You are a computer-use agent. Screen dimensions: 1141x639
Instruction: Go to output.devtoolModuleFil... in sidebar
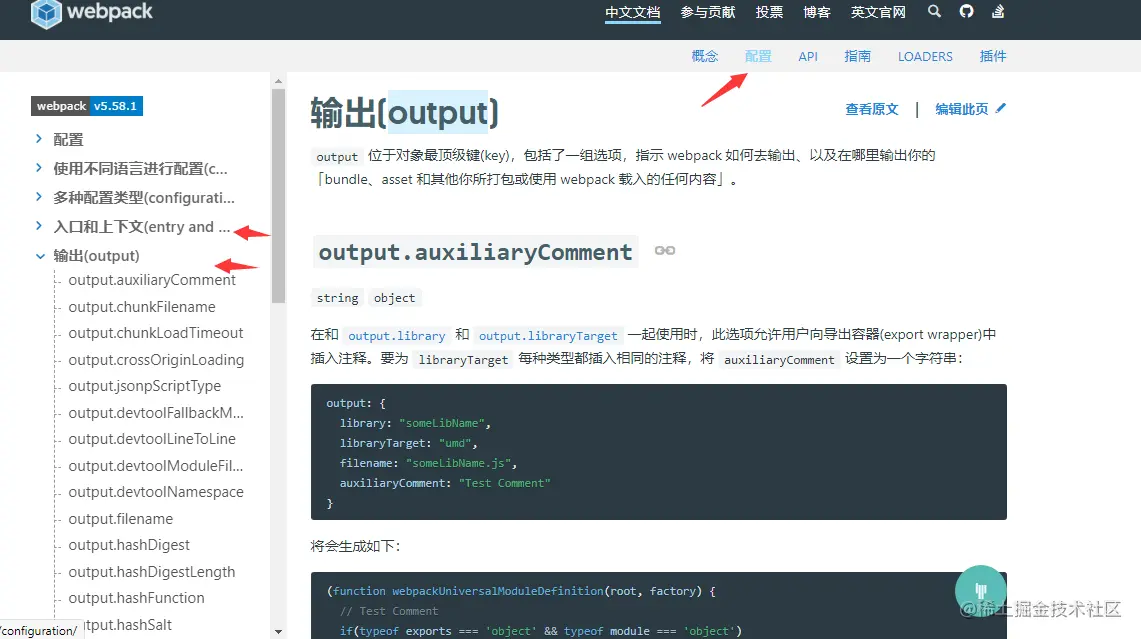click(x=156, y=466)
